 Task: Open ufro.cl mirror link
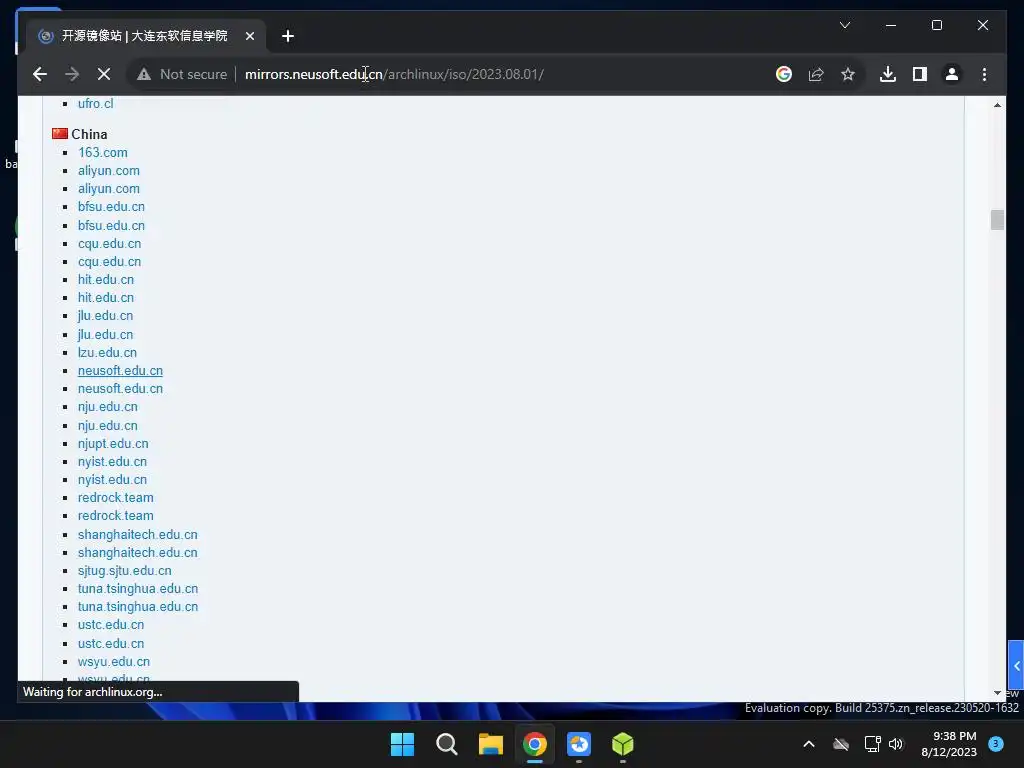(x=95, y=103)
